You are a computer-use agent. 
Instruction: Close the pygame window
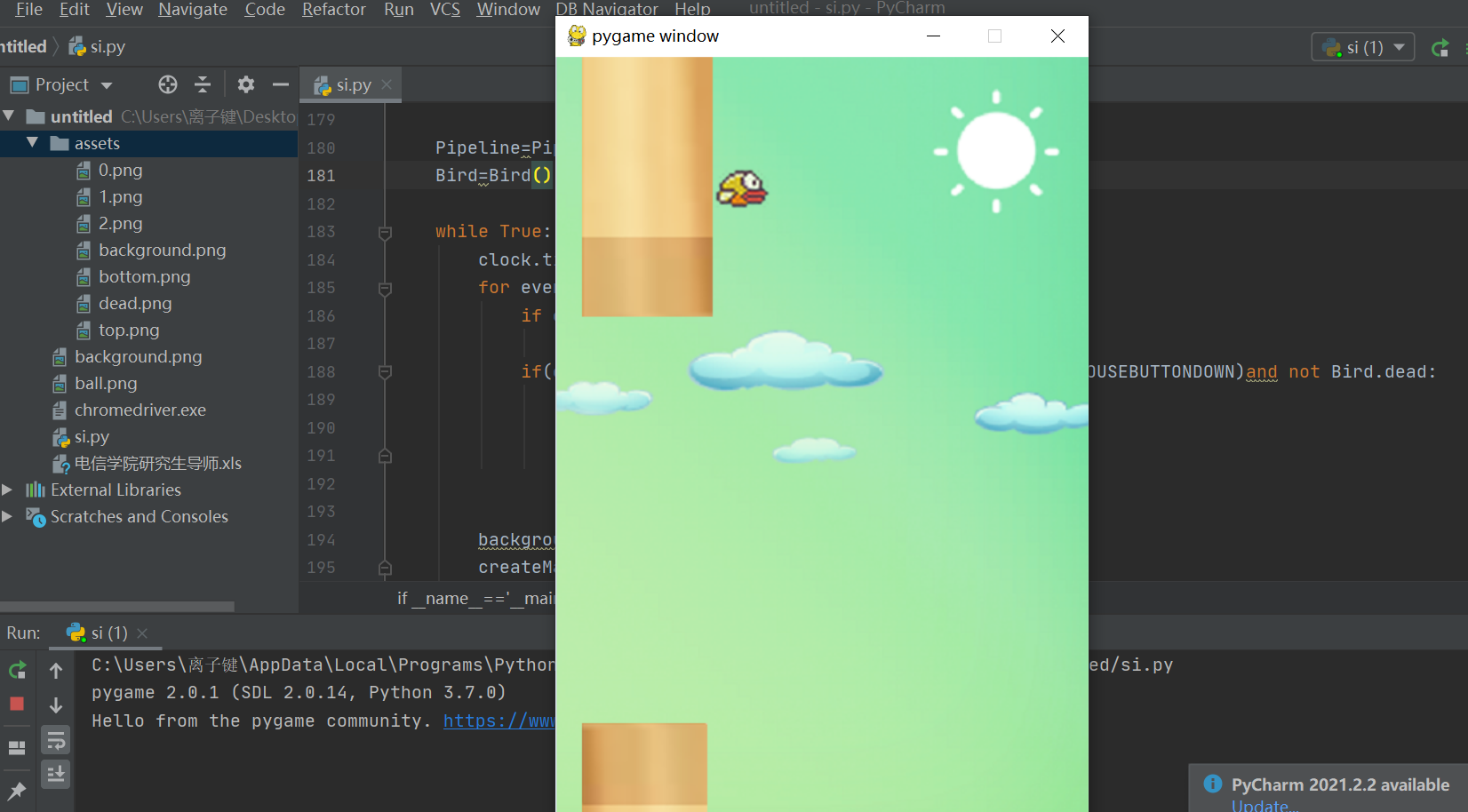click(x=1057, y=36)
